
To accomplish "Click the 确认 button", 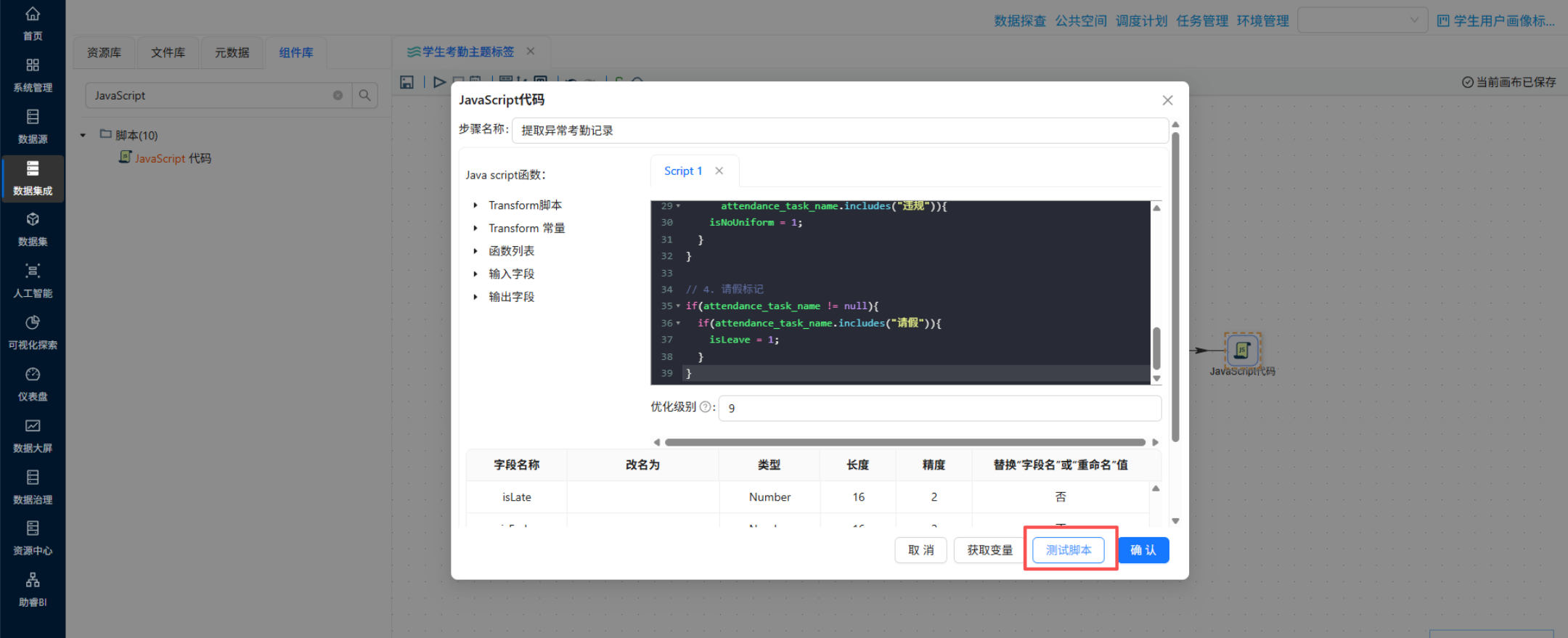I will tap(1143, 550).
